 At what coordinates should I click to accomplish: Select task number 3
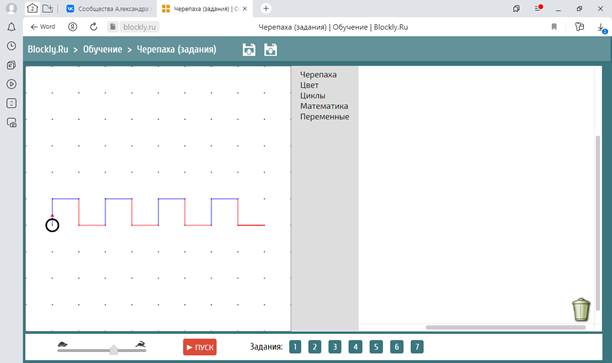335,347
